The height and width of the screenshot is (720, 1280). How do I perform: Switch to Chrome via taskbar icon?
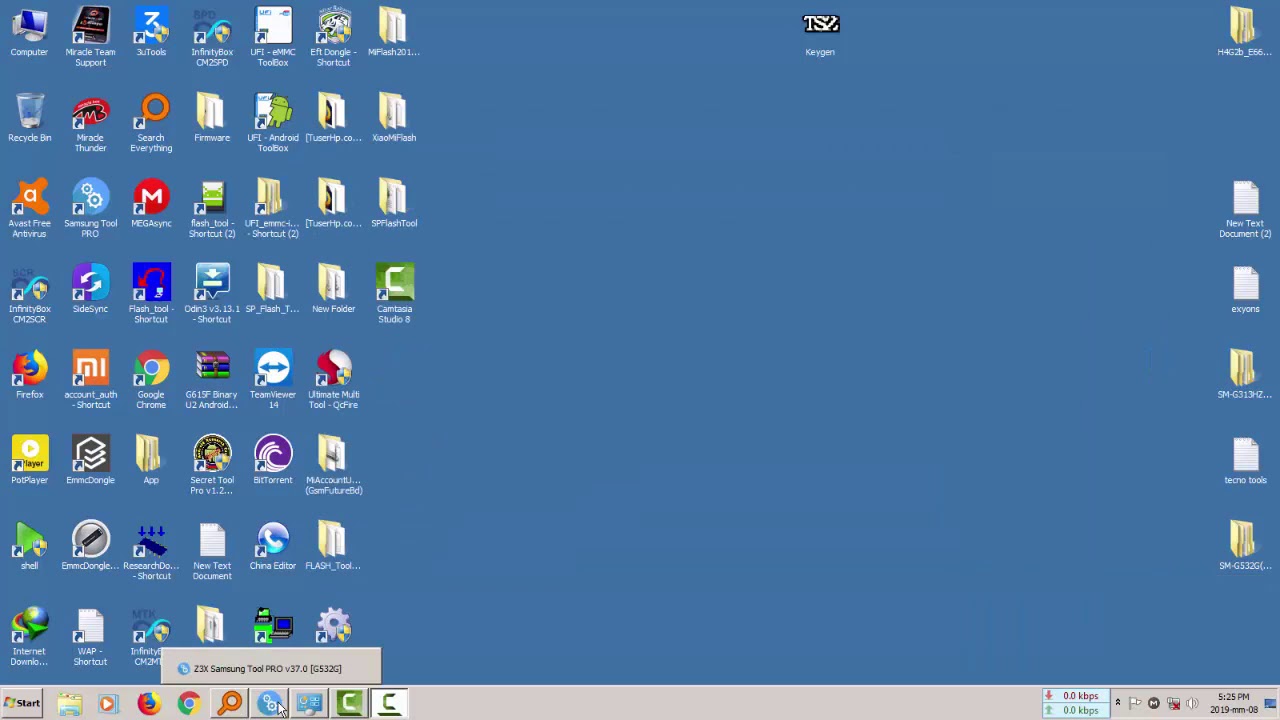(x=189, y=704)
